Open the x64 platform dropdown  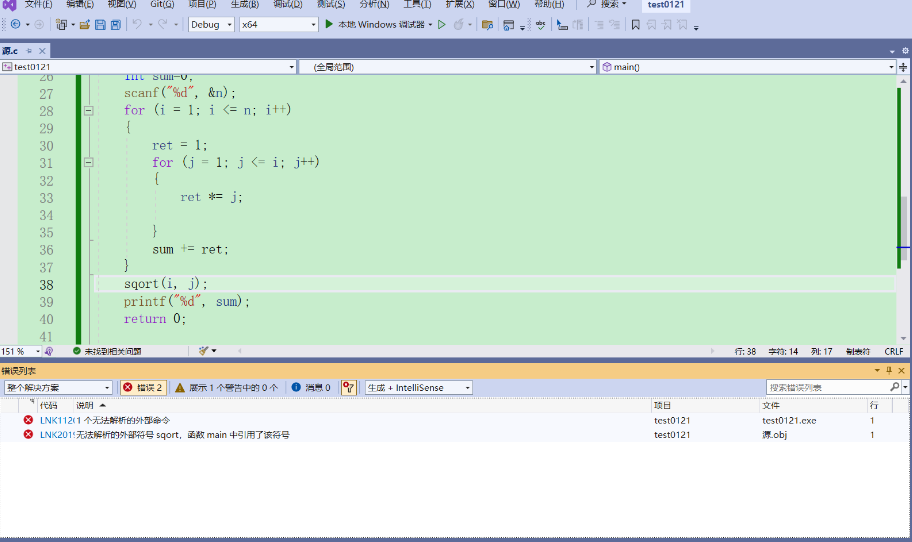coord(279,24)
